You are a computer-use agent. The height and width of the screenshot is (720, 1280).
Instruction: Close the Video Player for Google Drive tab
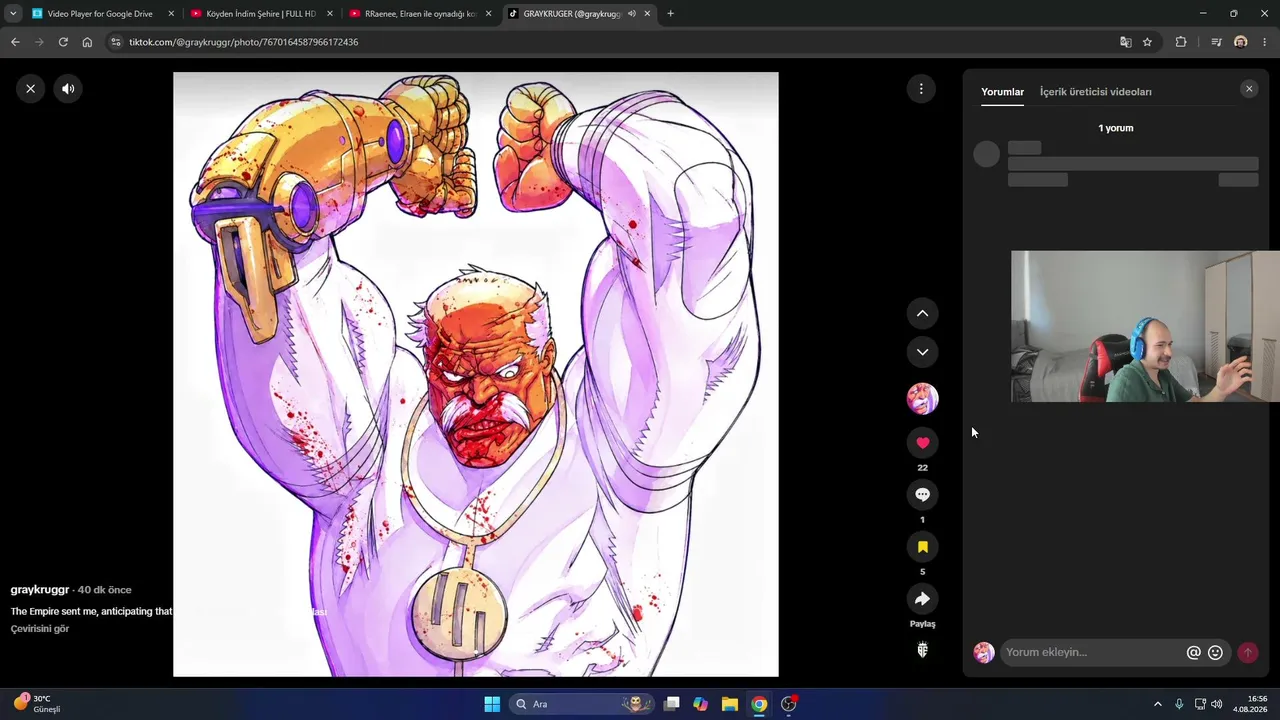click(171, 14)
